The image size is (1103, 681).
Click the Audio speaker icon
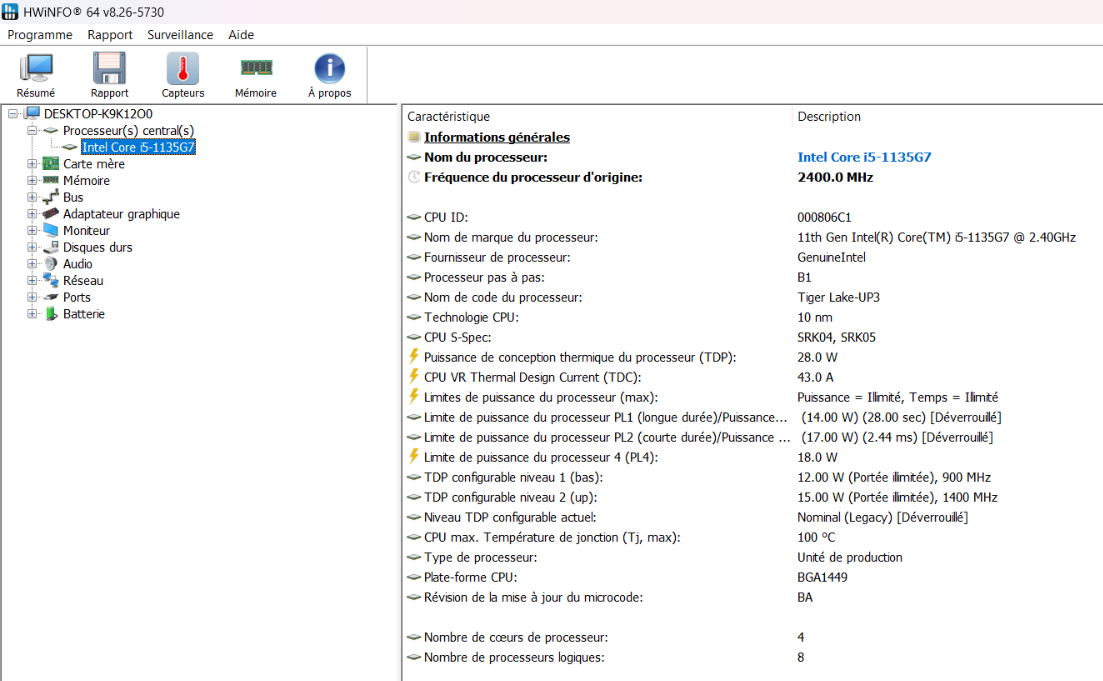[x=51, y=264]
